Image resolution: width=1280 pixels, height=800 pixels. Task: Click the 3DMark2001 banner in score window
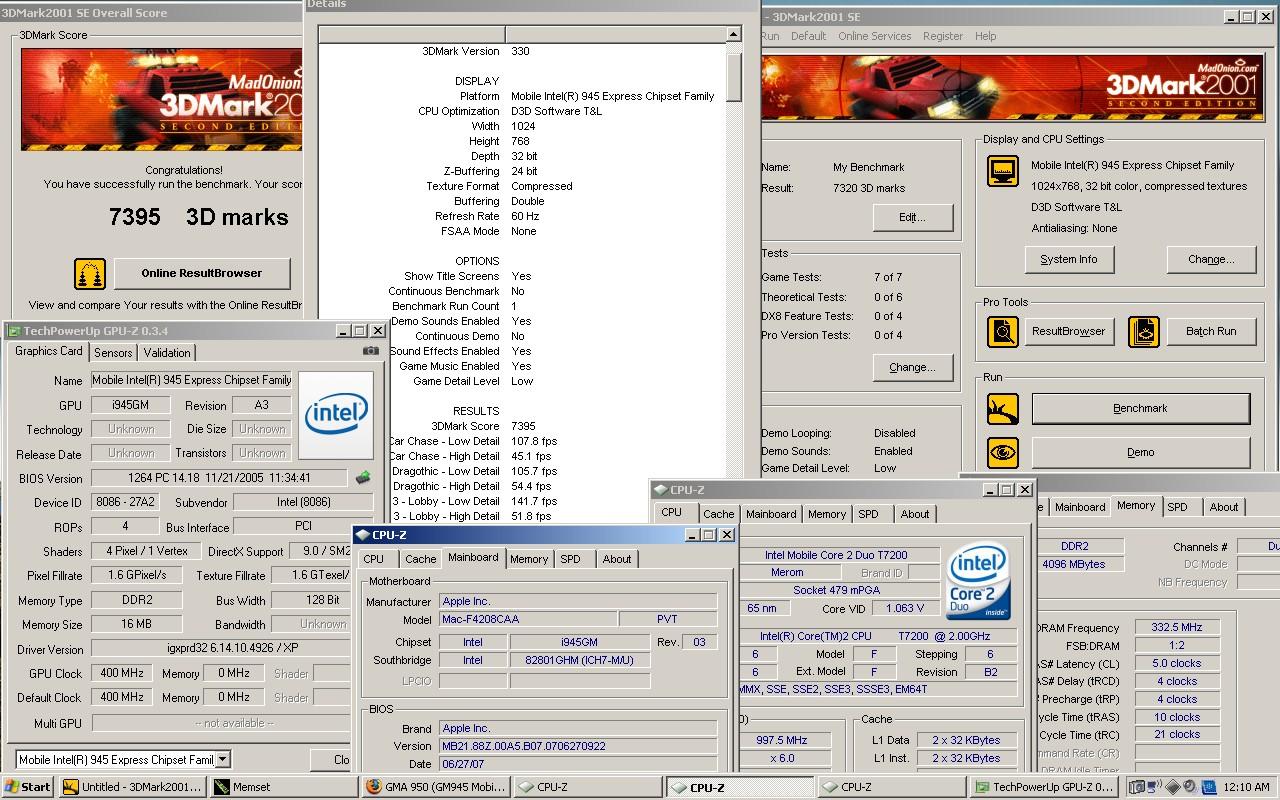(x=161, y=99)
